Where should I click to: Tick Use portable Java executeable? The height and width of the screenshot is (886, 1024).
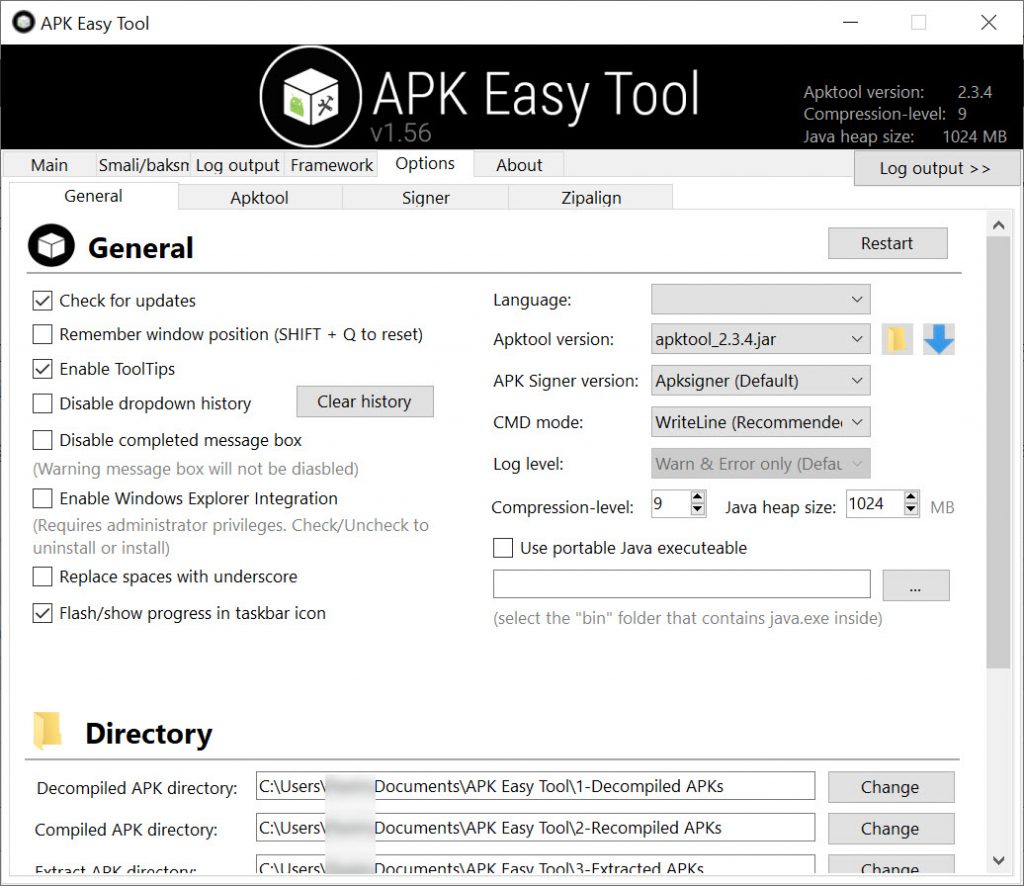(x=503, y=548)
